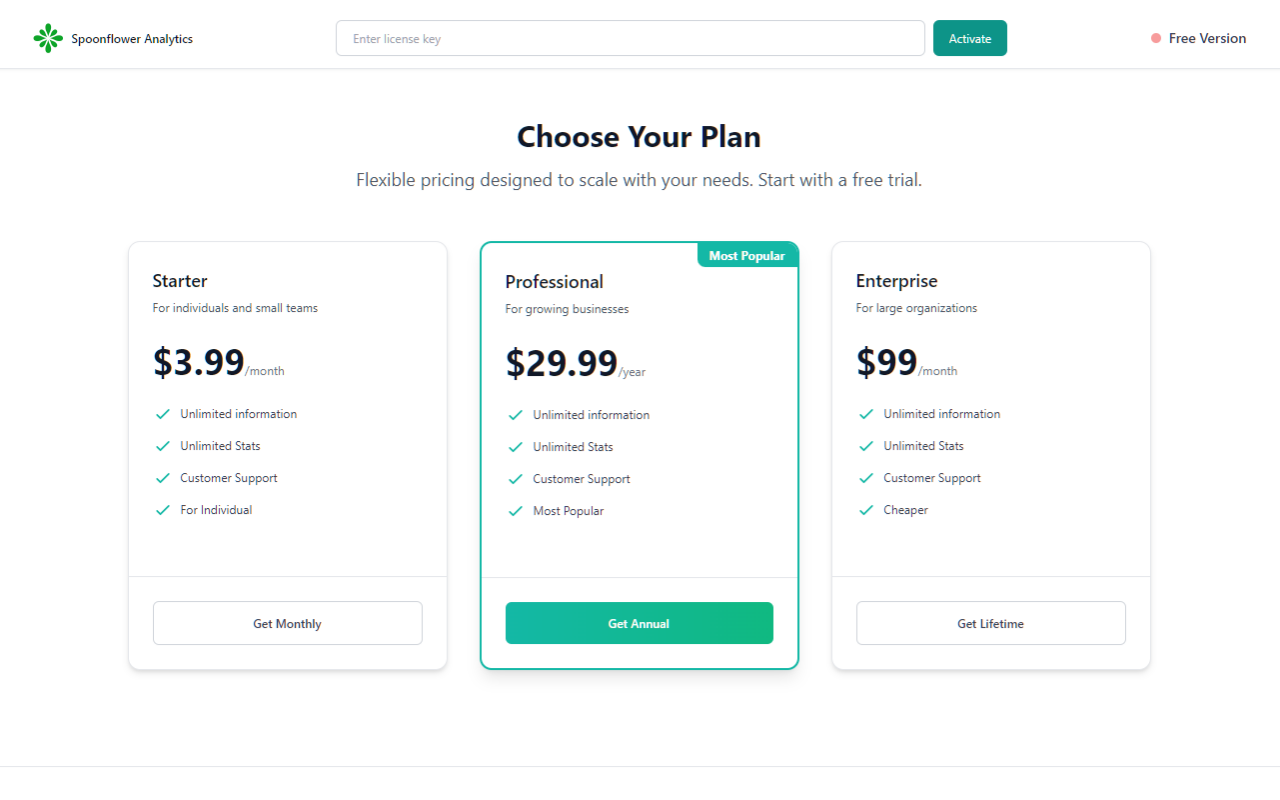Click the green Spoonflower flower logo
The image size is (1280, 800).
48,38
